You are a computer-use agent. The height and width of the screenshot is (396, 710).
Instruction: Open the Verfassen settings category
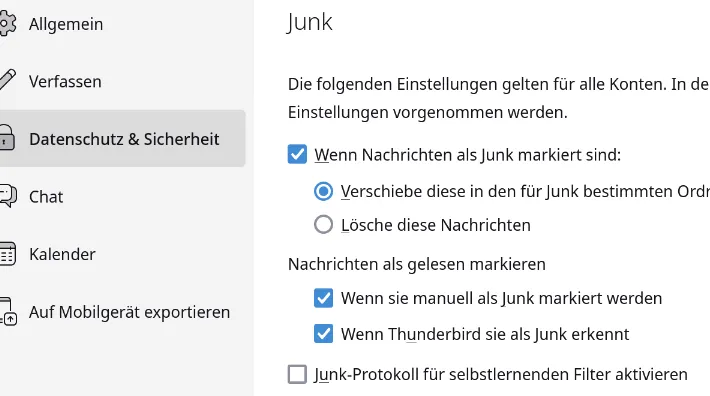point(122,81)
